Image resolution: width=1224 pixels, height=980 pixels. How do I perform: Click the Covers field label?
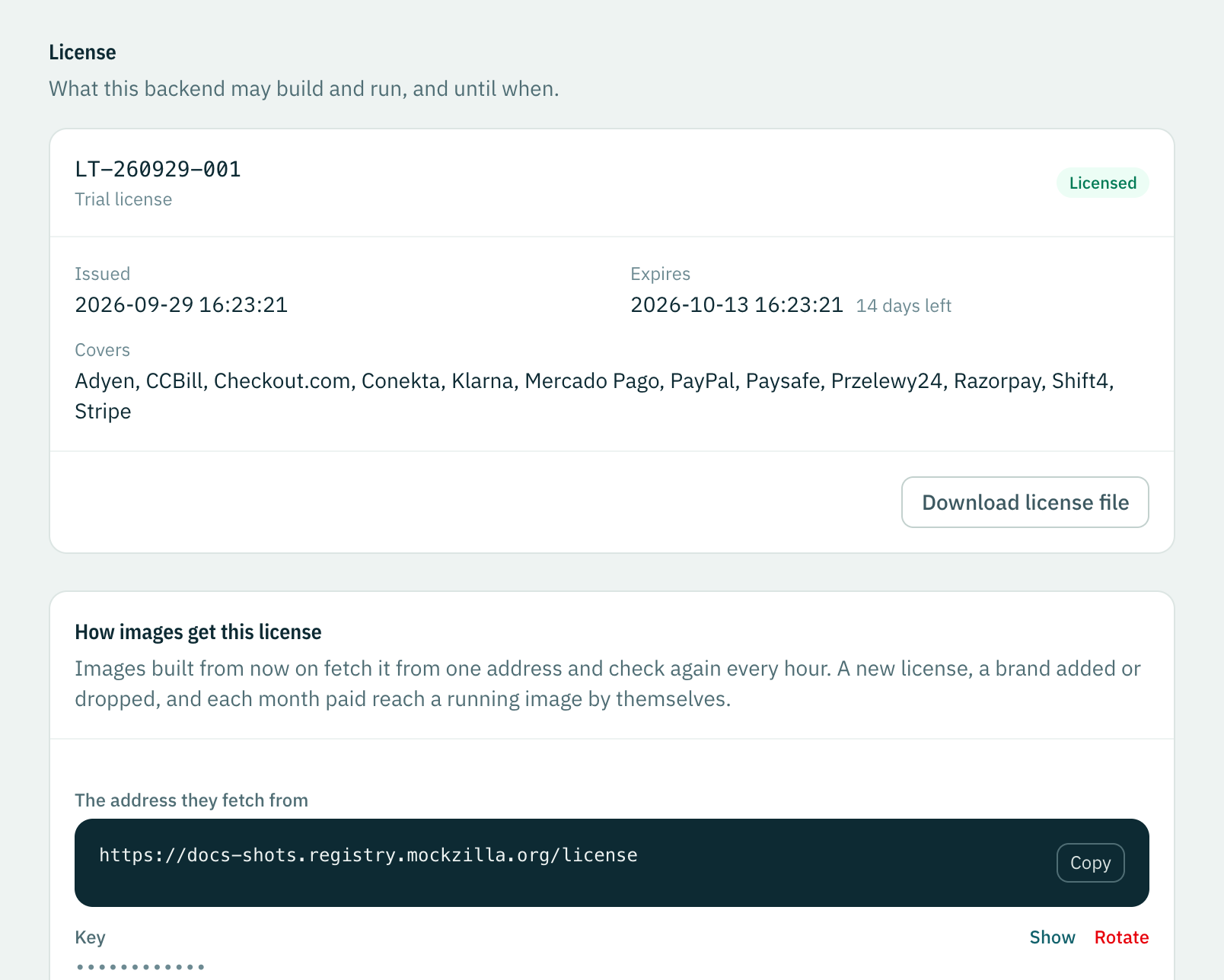102,350
